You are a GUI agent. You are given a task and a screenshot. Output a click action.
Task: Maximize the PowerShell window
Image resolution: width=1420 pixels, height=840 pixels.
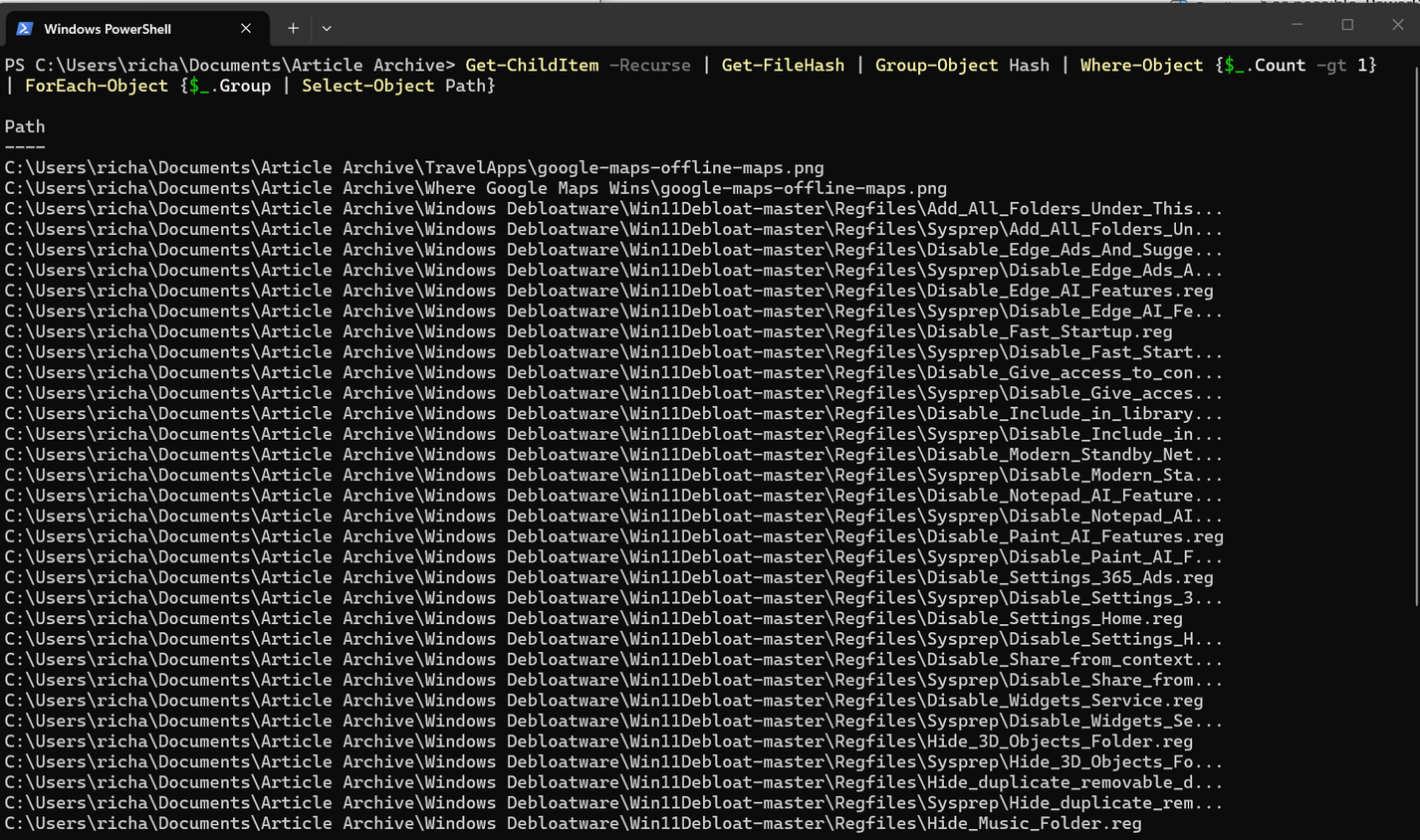[1347, 24]
